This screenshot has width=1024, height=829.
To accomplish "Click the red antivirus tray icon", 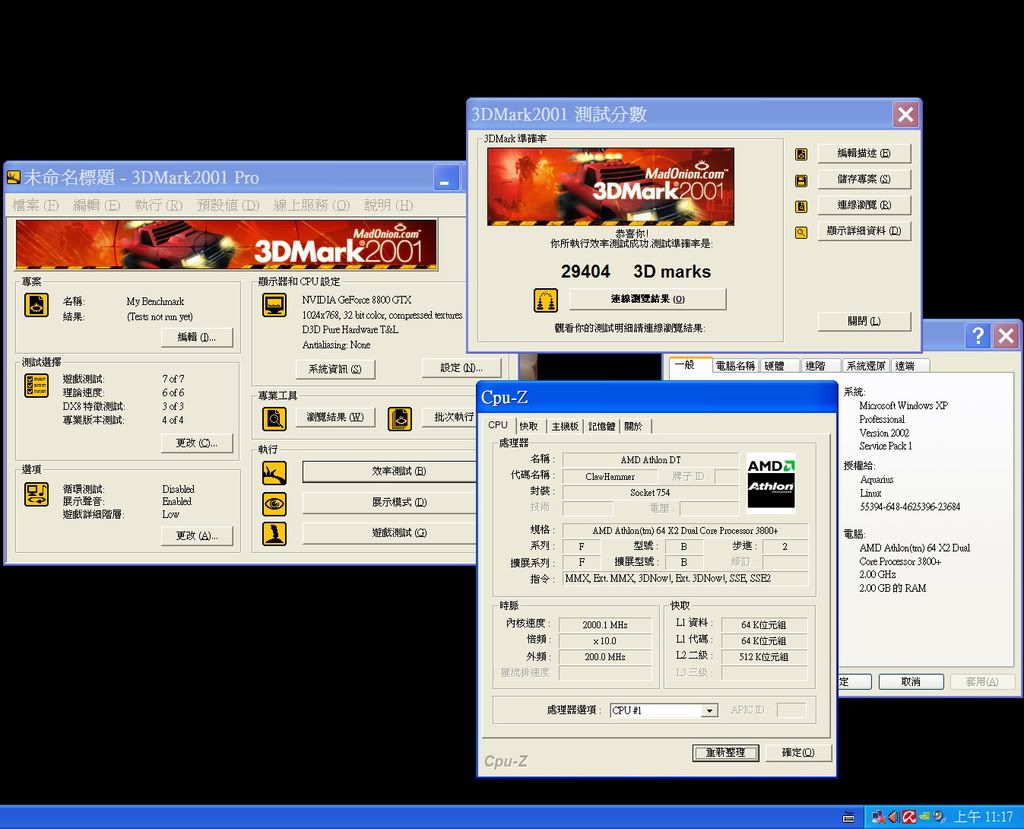I will pos(908,817).
